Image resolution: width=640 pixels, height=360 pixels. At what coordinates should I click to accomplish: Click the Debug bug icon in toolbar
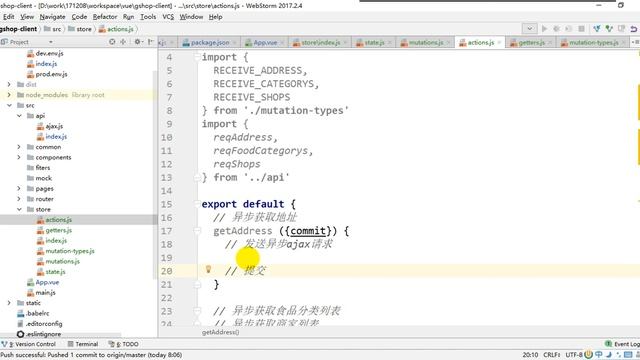click(556, 29)
